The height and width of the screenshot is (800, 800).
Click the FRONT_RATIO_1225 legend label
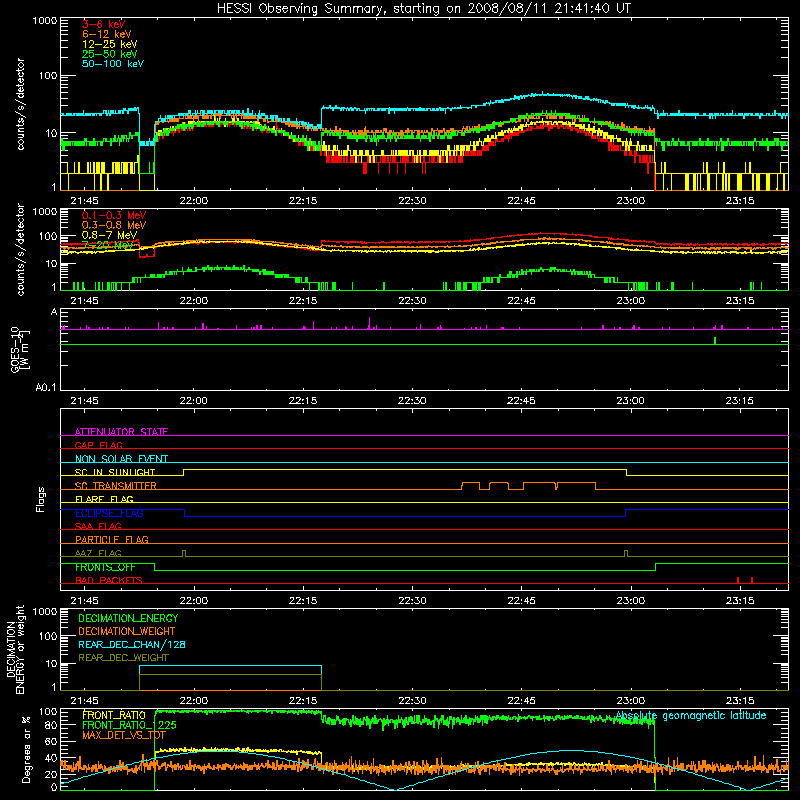(129, 725)
